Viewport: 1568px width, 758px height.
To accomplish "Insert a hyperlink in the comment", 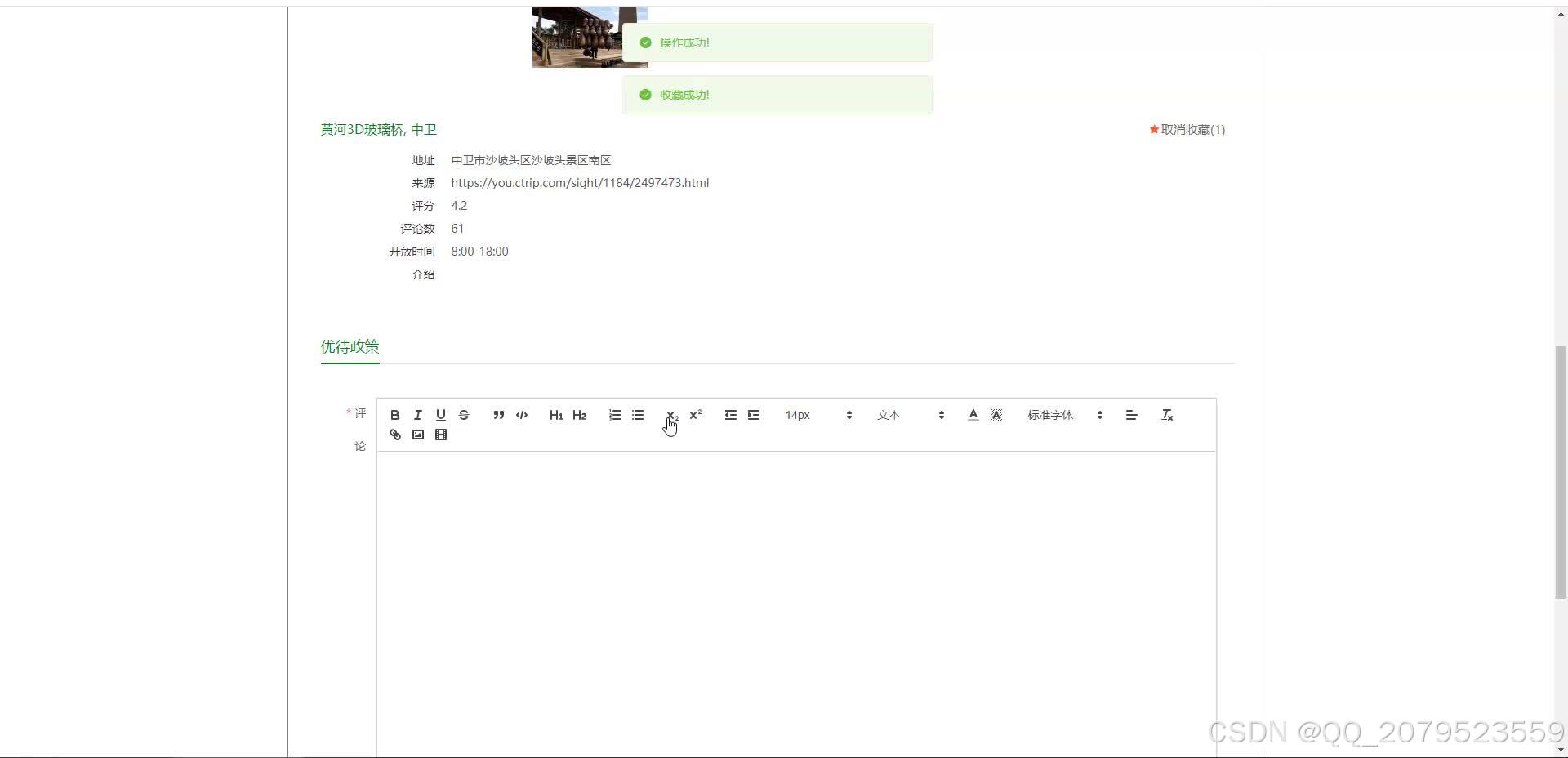I will (x=395, y=435).
